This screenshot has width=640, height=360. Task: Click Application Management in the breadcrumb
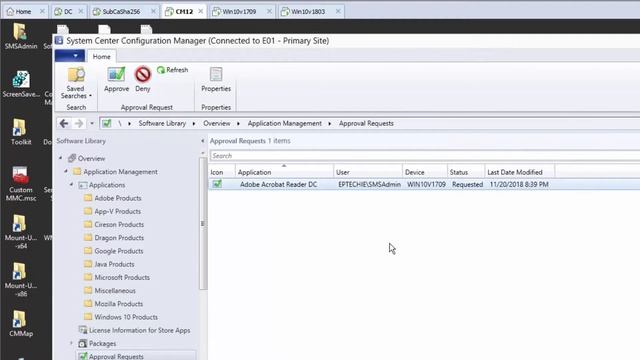(x=284, y=123)
